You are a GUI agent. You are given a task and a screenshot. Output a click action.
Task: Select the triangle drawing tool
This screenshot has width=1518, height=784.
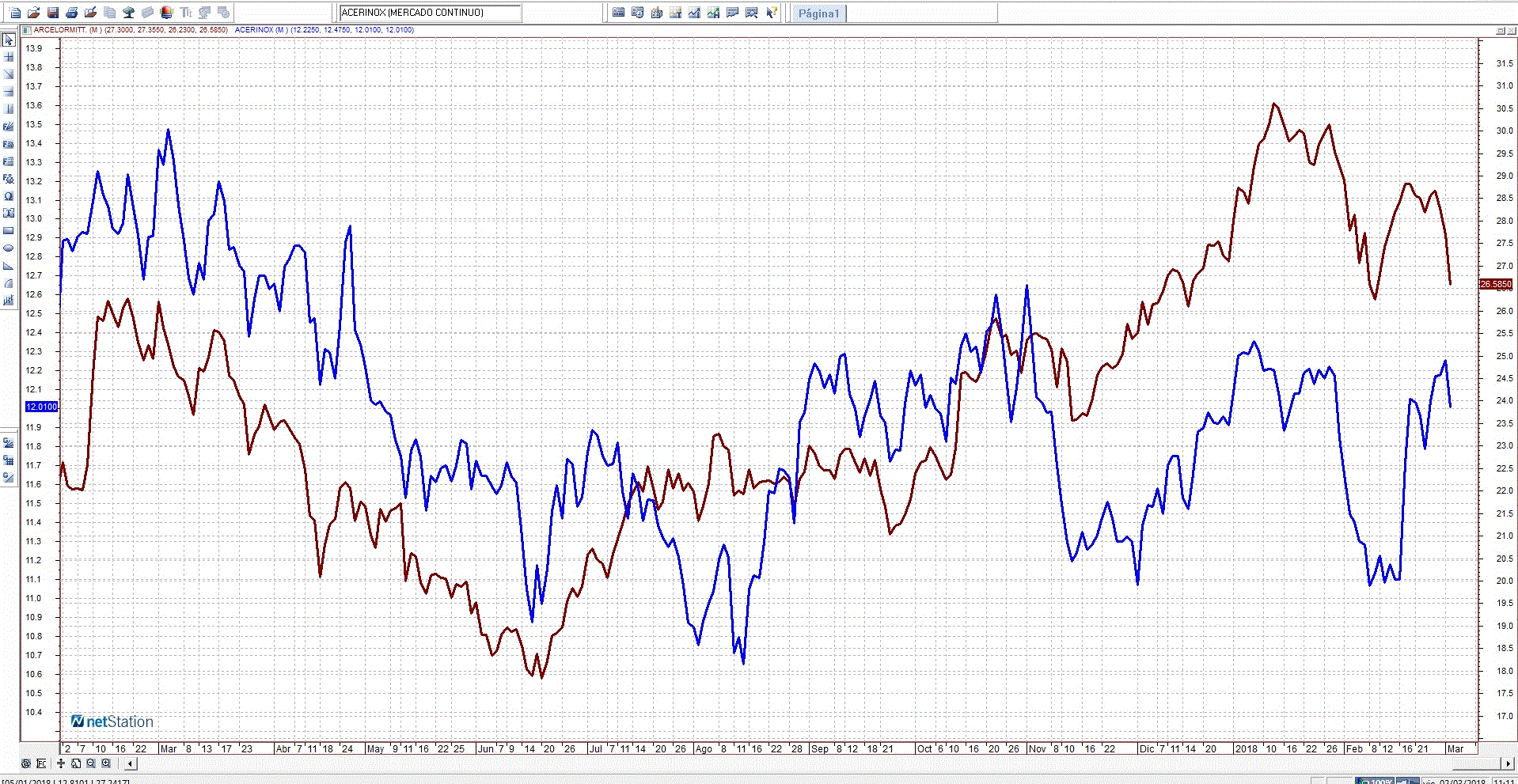pos(9,266)
